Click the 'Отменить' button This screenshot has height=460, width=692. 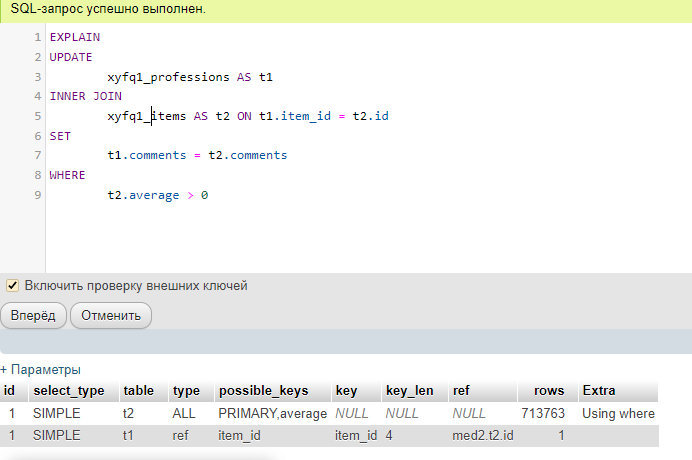tap(111, 316)
